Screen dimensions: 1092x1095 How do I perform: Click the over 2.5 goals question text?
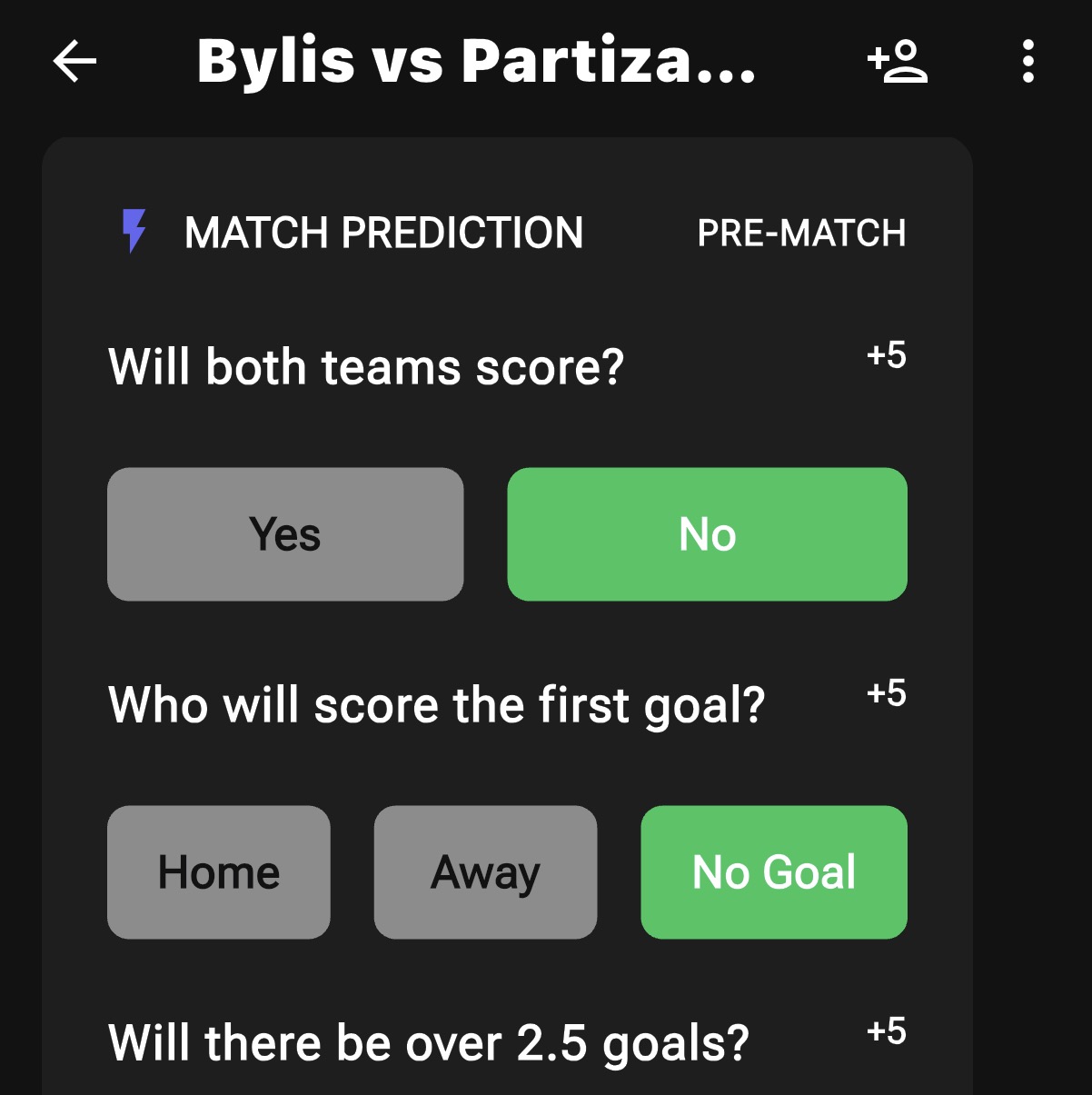click(x=427, y=1042)
